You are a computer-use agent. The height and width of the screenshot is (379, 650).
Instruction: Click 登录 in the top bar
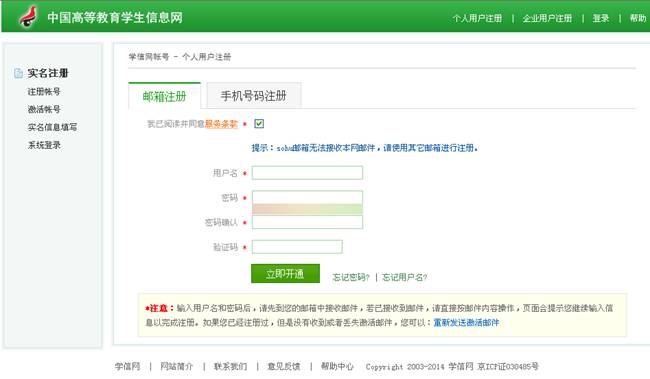601,18
